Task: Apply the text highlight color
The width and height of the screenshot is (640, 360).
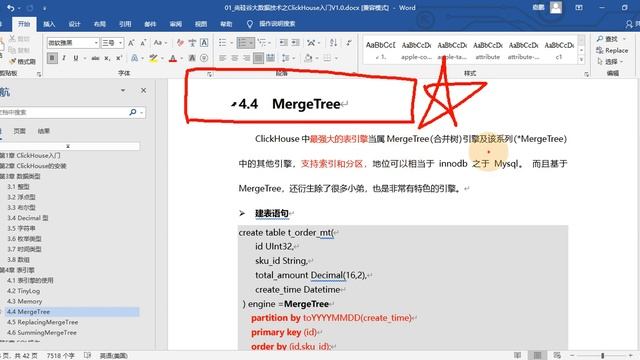Action: (x=153, y=58)
